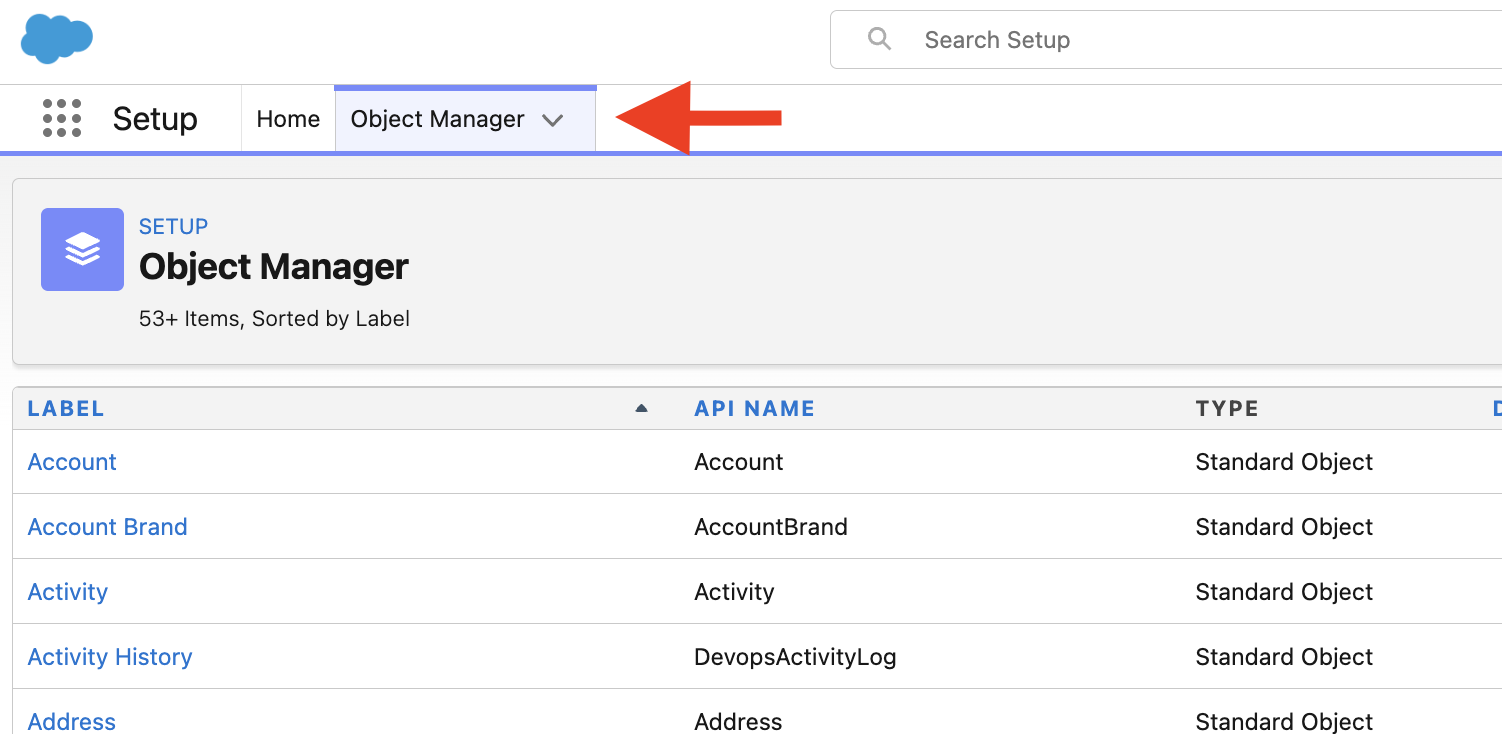This screenshot has width=1502, height=734.
Task: Click Standard Object in Activity History row
Action: [1284, 657]
